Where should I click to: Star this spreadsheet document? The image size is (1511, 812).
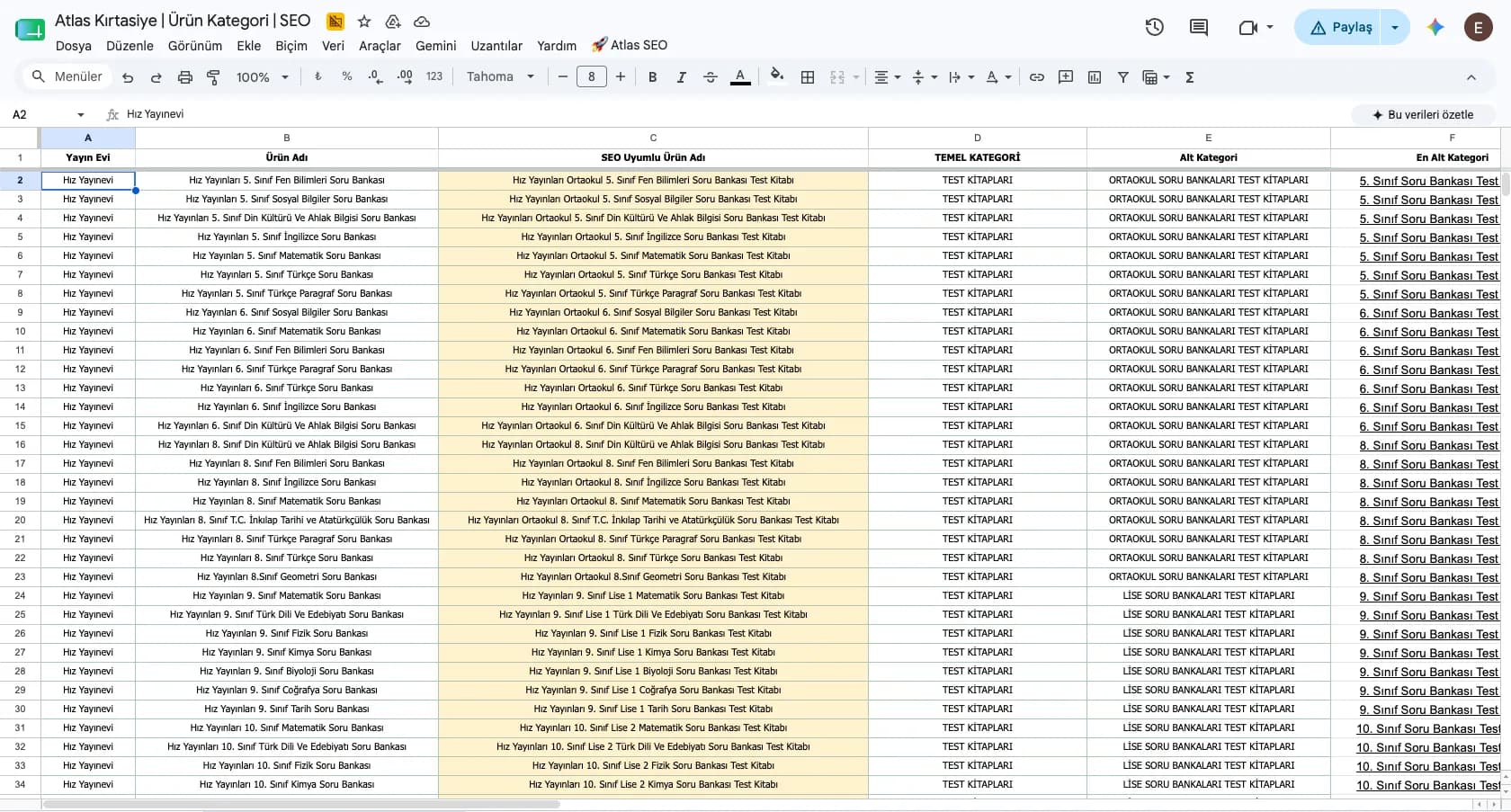(x=364, y=21)
